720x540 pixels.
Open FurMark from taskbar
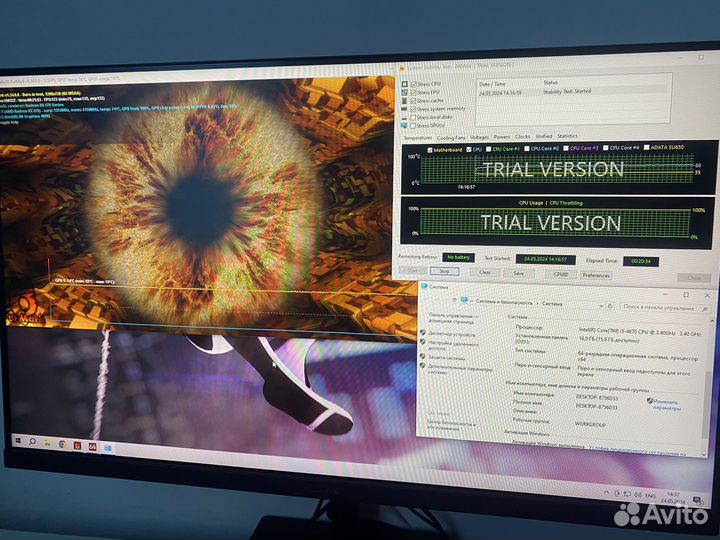(77, 445)
